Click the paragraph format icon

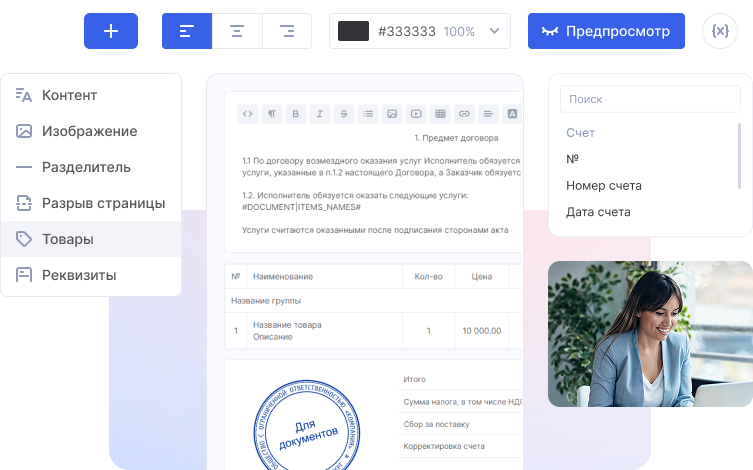pos(271,114)
